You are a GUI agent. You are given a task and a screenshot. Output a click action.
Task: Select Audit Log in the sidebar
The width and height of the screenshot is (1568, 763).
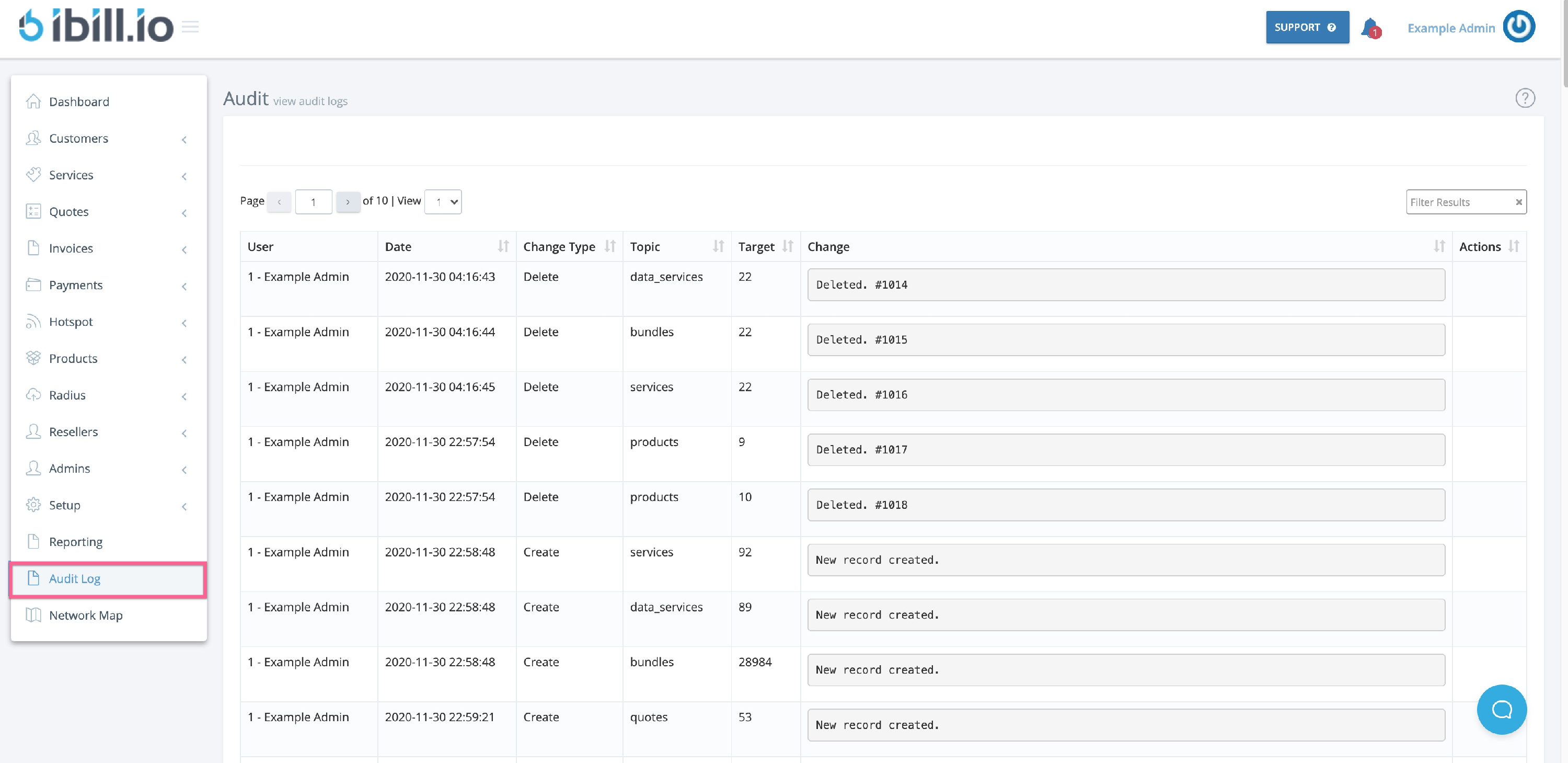pyautogui.click(x=74, y=578)
